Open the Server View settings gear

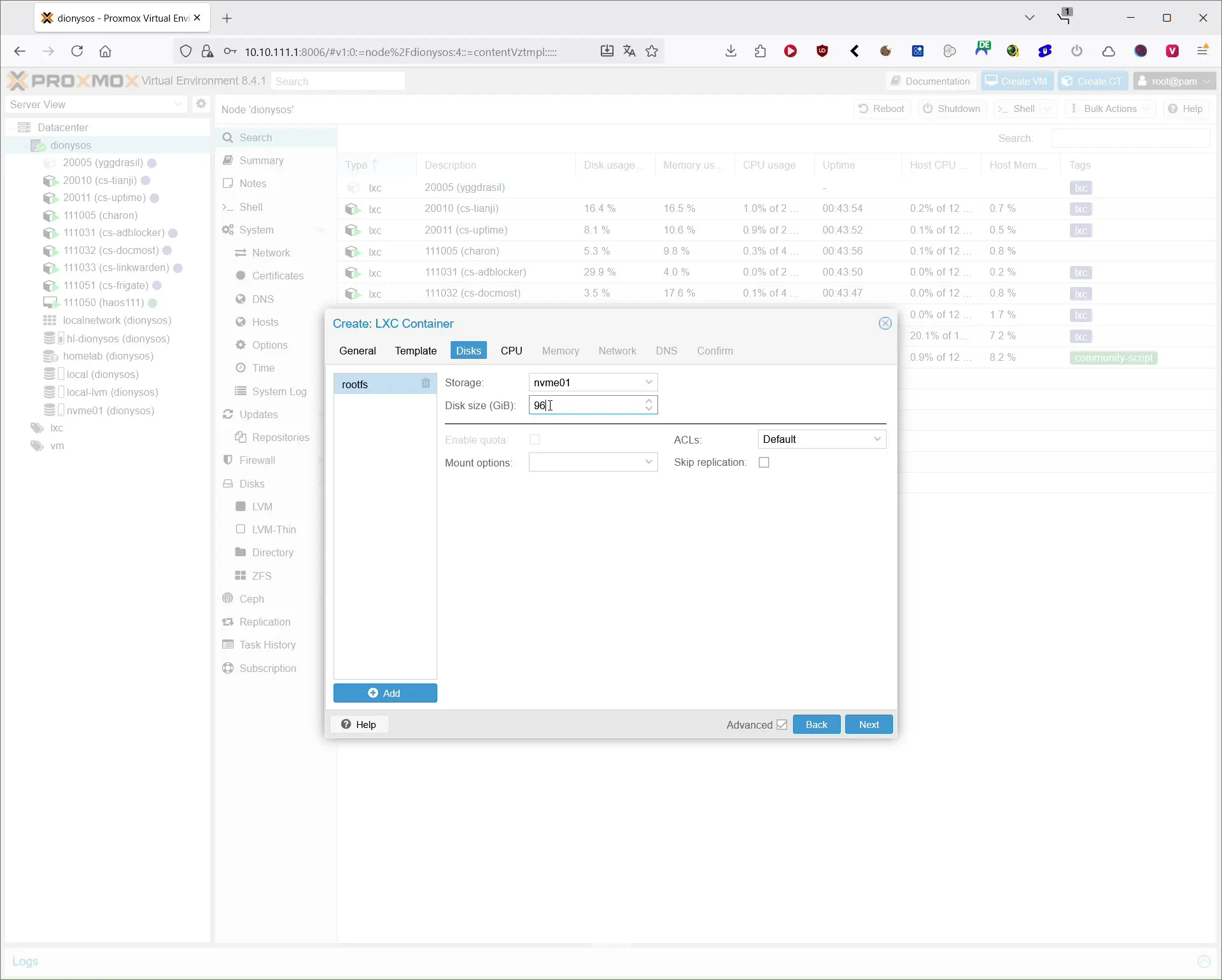[x=201, y=104]
